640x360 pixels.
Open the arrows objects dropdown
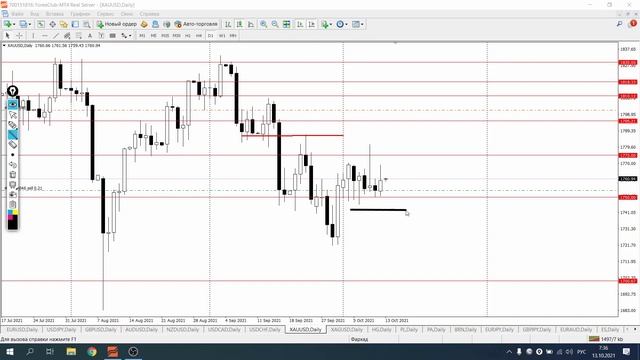126,36
